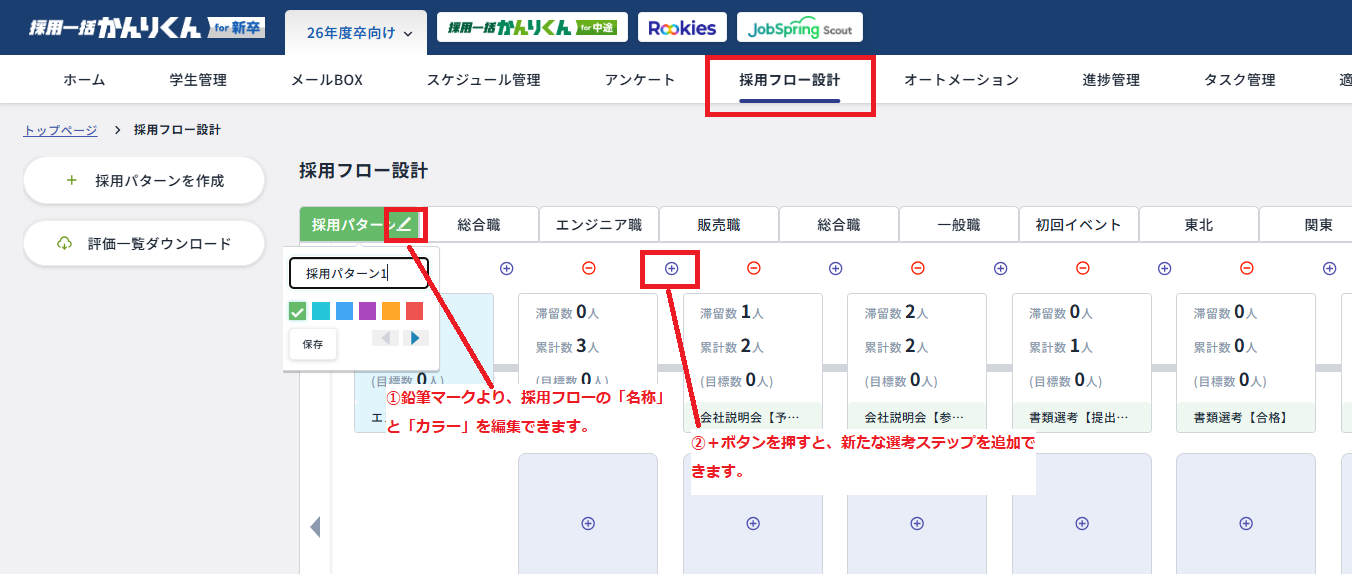Click 保存 button in edit popup

pyautogui.click(x=313, y=344)
